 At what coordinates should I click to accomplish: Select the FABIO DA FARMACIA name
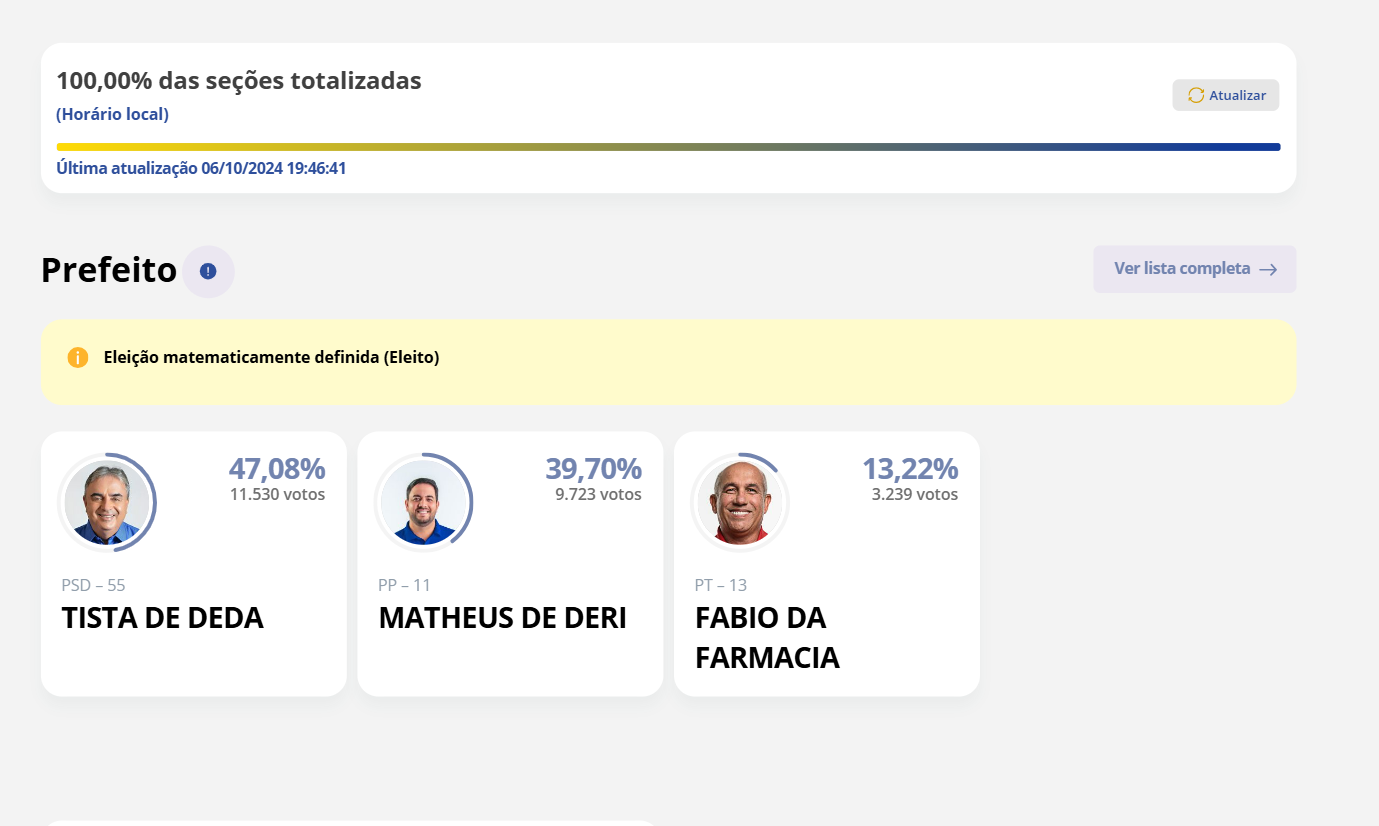(x=767, y=638)
